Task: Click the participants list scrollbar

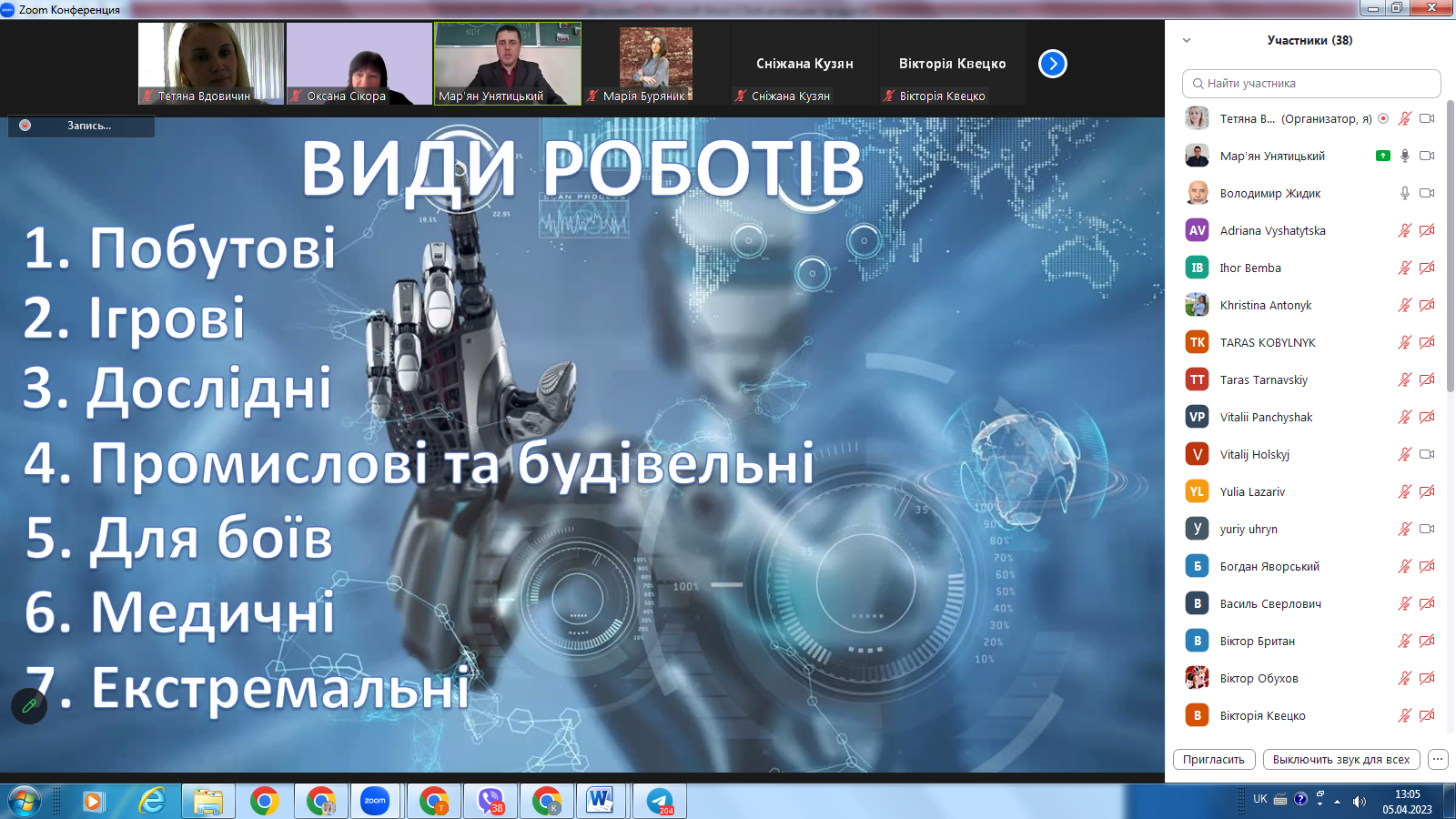Action: coord(1451,246)
